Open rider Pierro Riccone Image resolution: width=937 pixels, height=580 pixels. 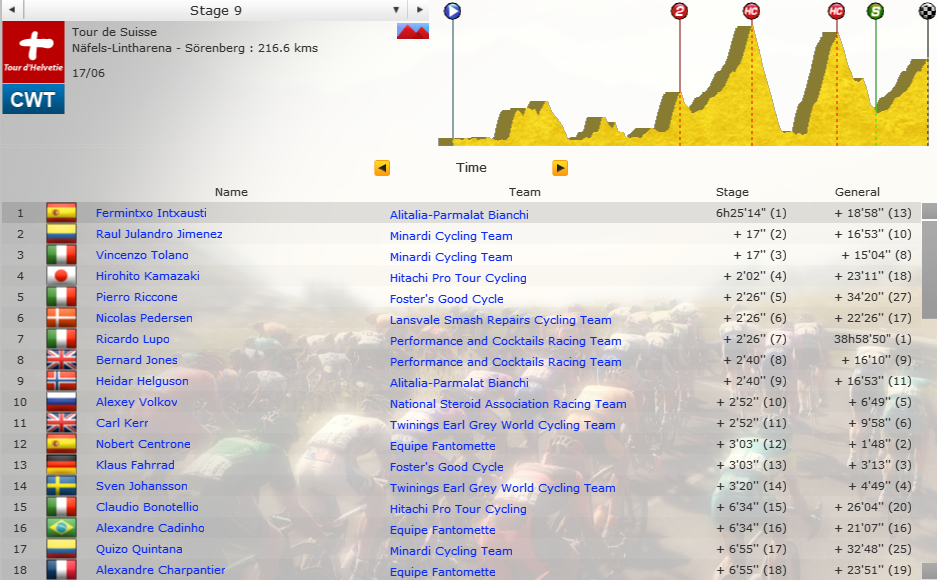click(x=137, y=297)
